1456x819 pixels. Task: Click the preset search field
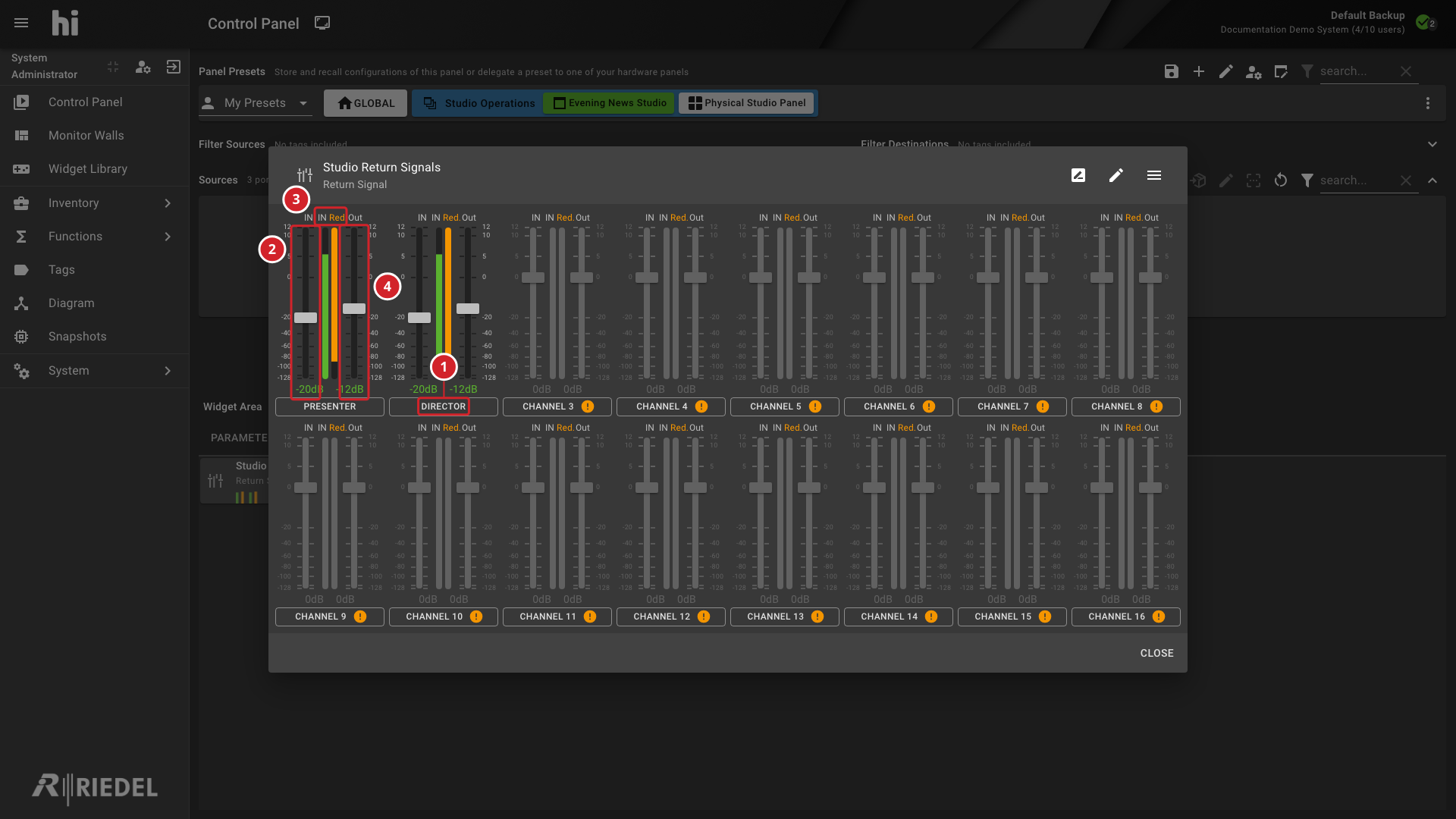[x=1358, y=71]
